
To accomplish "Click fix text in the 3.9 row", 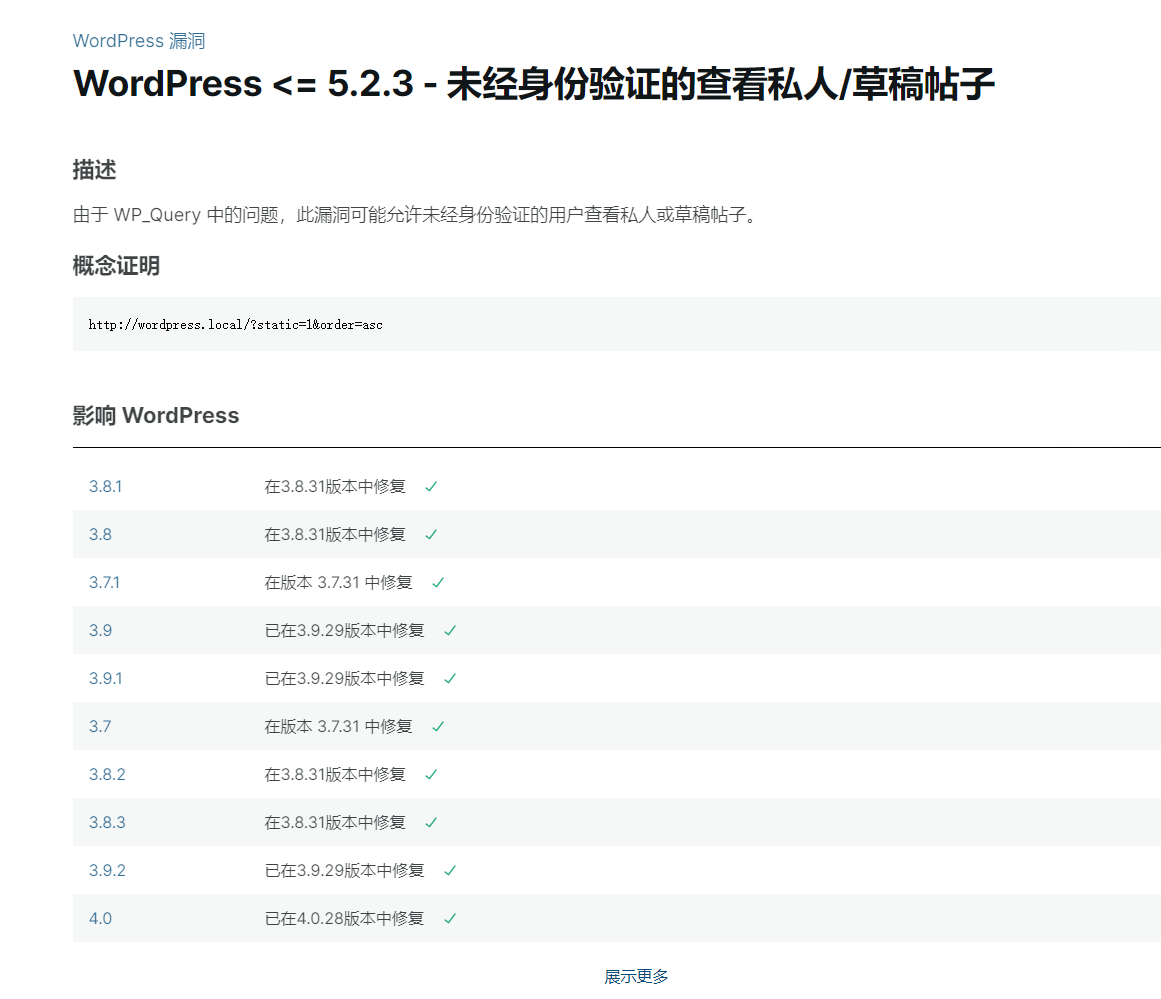I will tap(344, 630).
